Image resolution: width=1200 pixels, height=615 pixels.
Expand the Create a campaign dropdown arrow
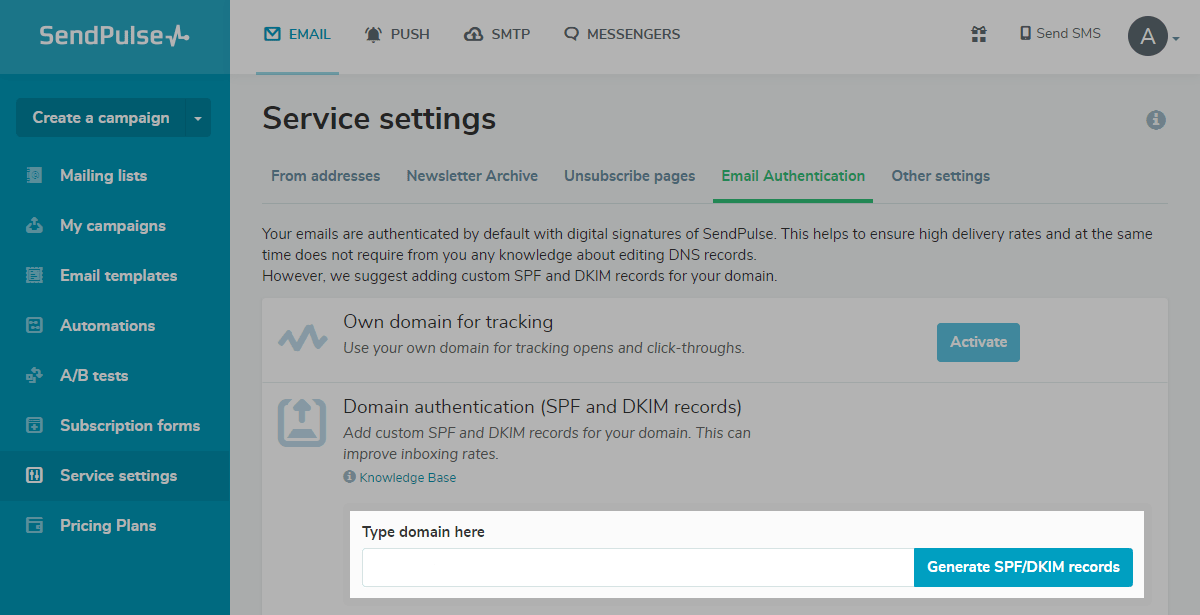pyautogui.click(x=197, y=118)
